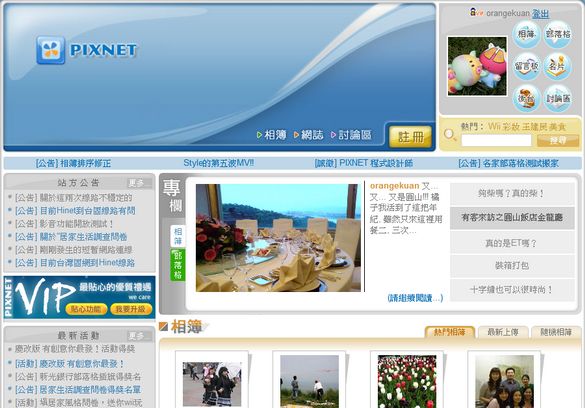Click (請繼續閱讀...) read more link

pyautogui.click(x=415, y=298)
